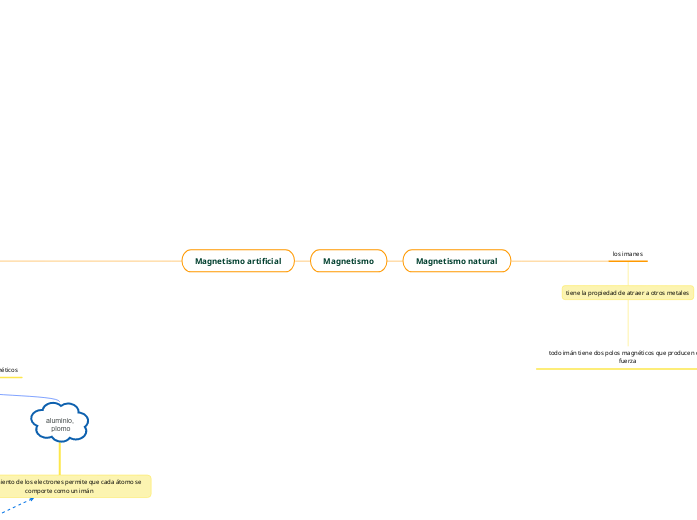The width and height of the screenshot is (697, 520).
Task: Click connector between Magnetismo and Magnetismo natural
Action: (394, 261)
